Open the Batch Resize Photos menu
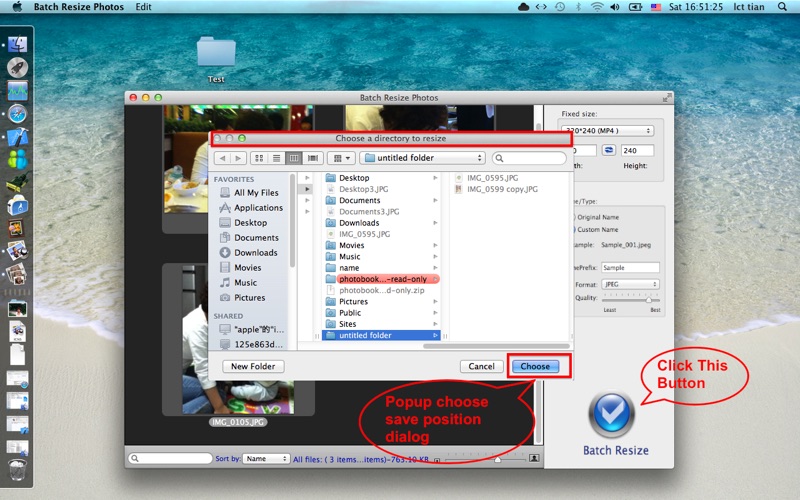This screenshot has width=800, height=500. click(x=79, y=7)
